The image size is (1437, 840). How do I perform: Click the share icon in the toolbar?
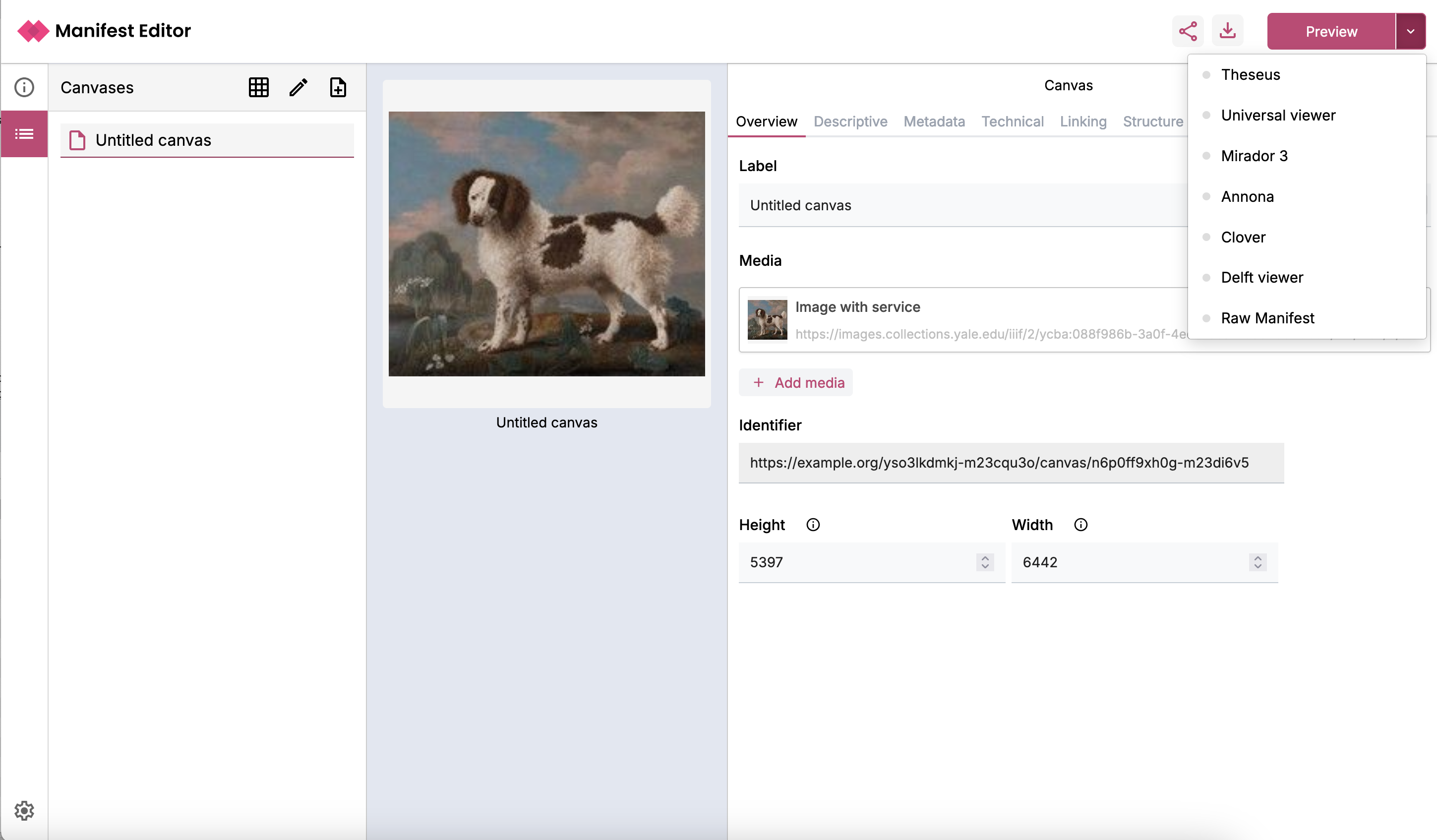pyautogui.click(x=1188, y=31)
